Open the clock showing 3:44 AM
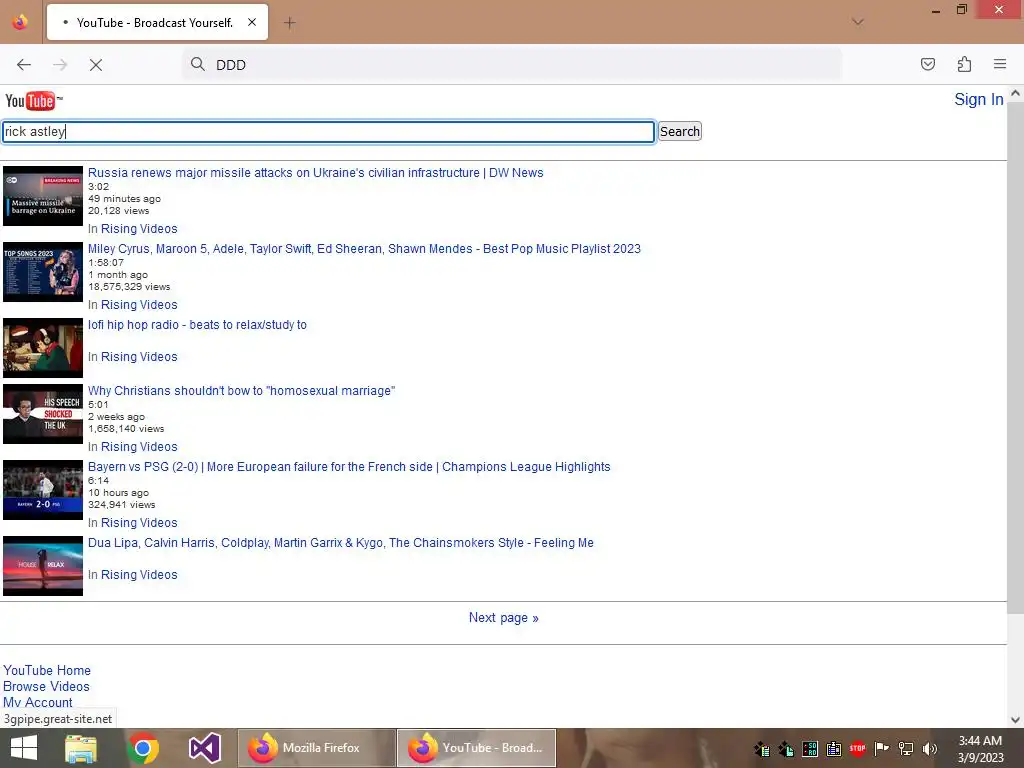 [980, 749]
